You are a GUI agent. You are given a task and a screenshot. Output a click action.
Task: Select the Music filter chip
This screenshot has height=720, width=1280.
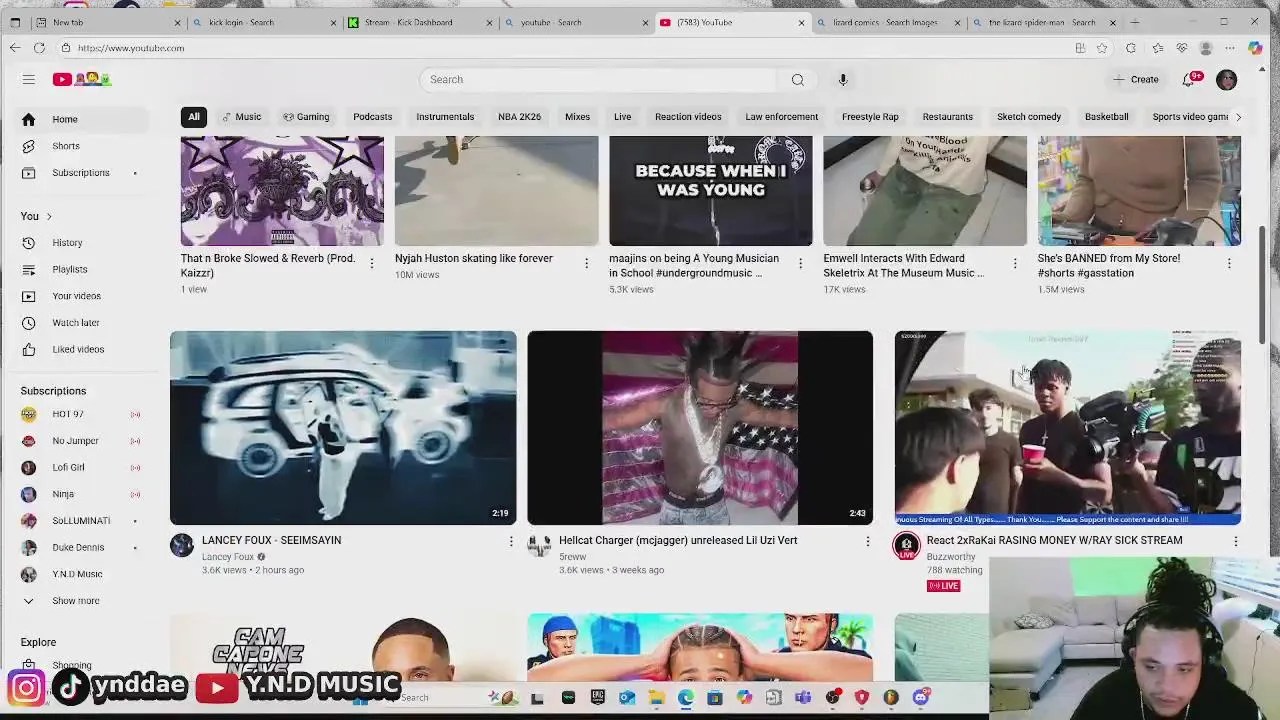click(x=241, y=117)
